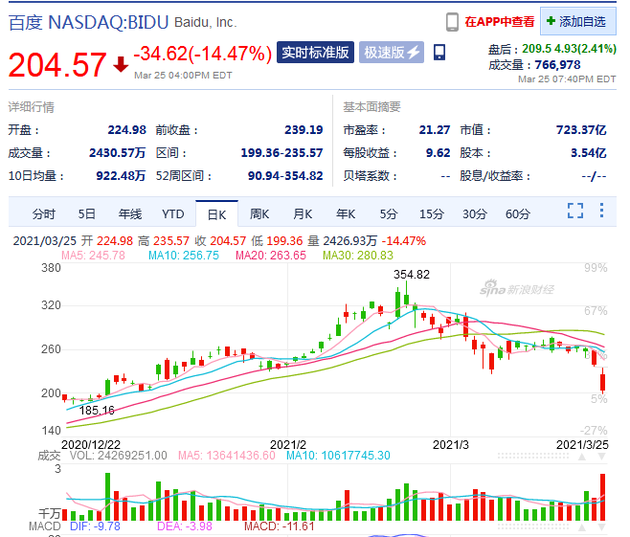Click the mobile device icon after 极速版

[440, 52]
